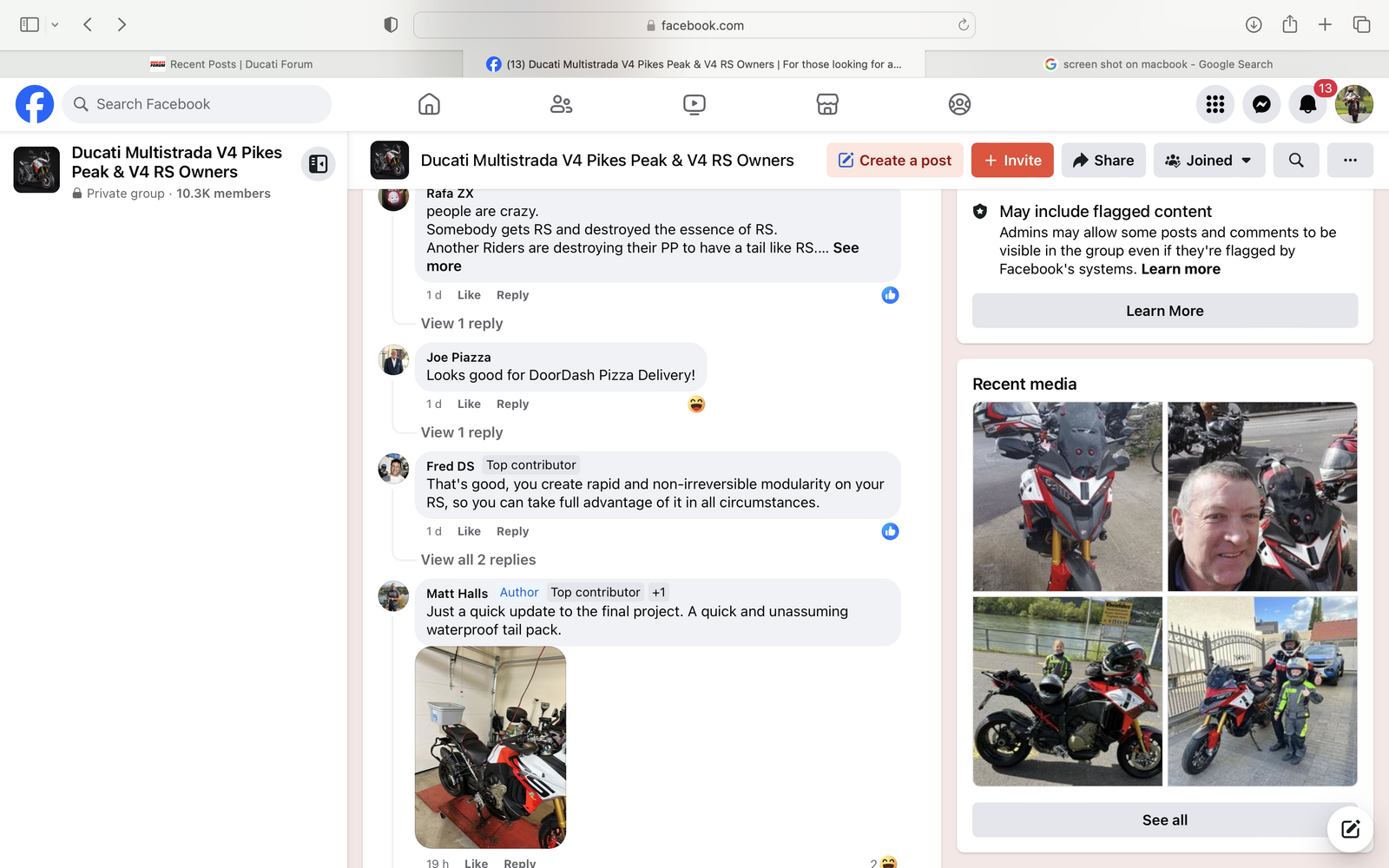This screenshot has width=1389, height=868.
Task: Open Safari downloads icon
Action: 1254,24
